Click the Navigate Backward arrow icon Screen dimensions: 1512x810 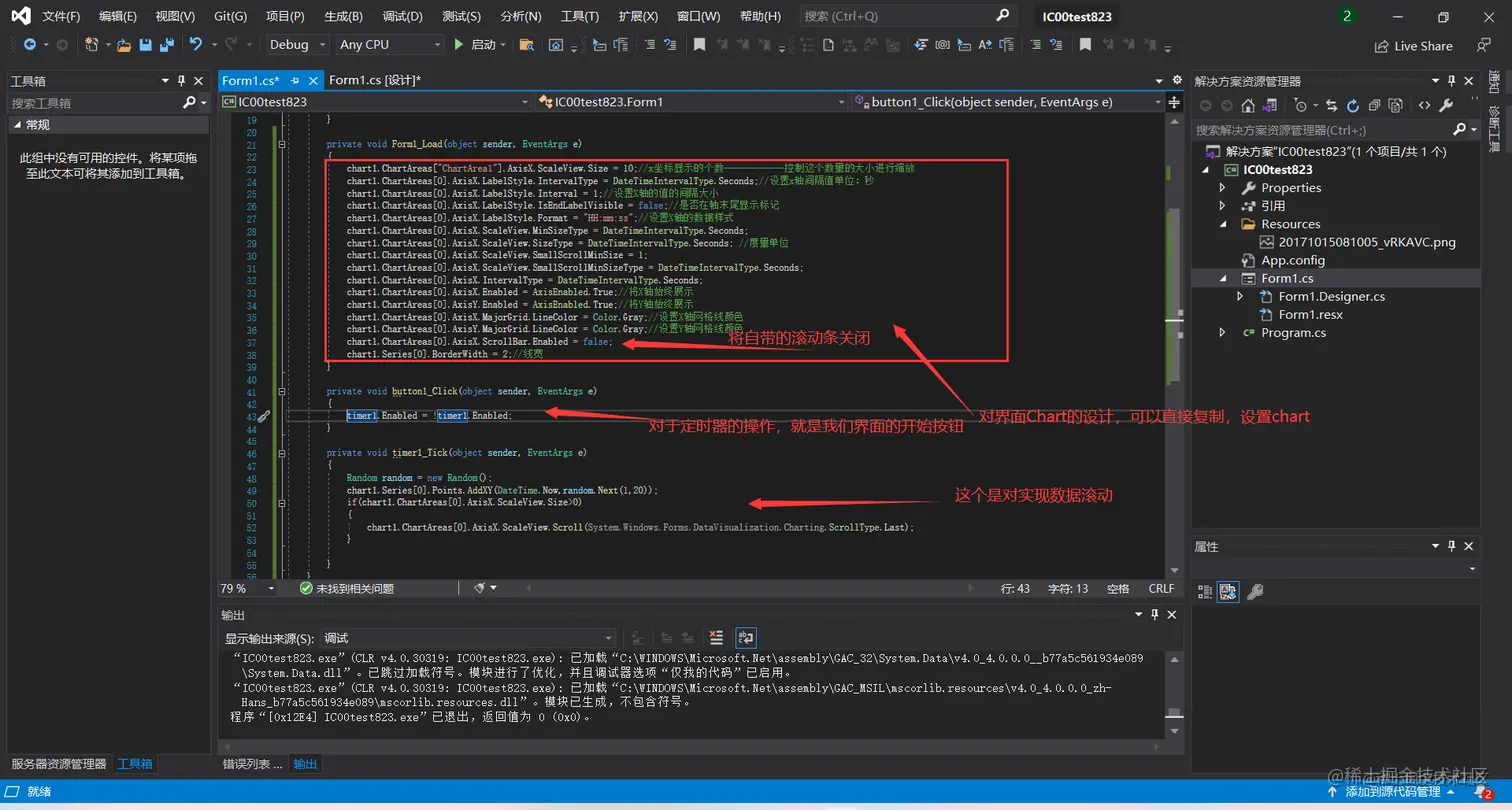[29, 45]
